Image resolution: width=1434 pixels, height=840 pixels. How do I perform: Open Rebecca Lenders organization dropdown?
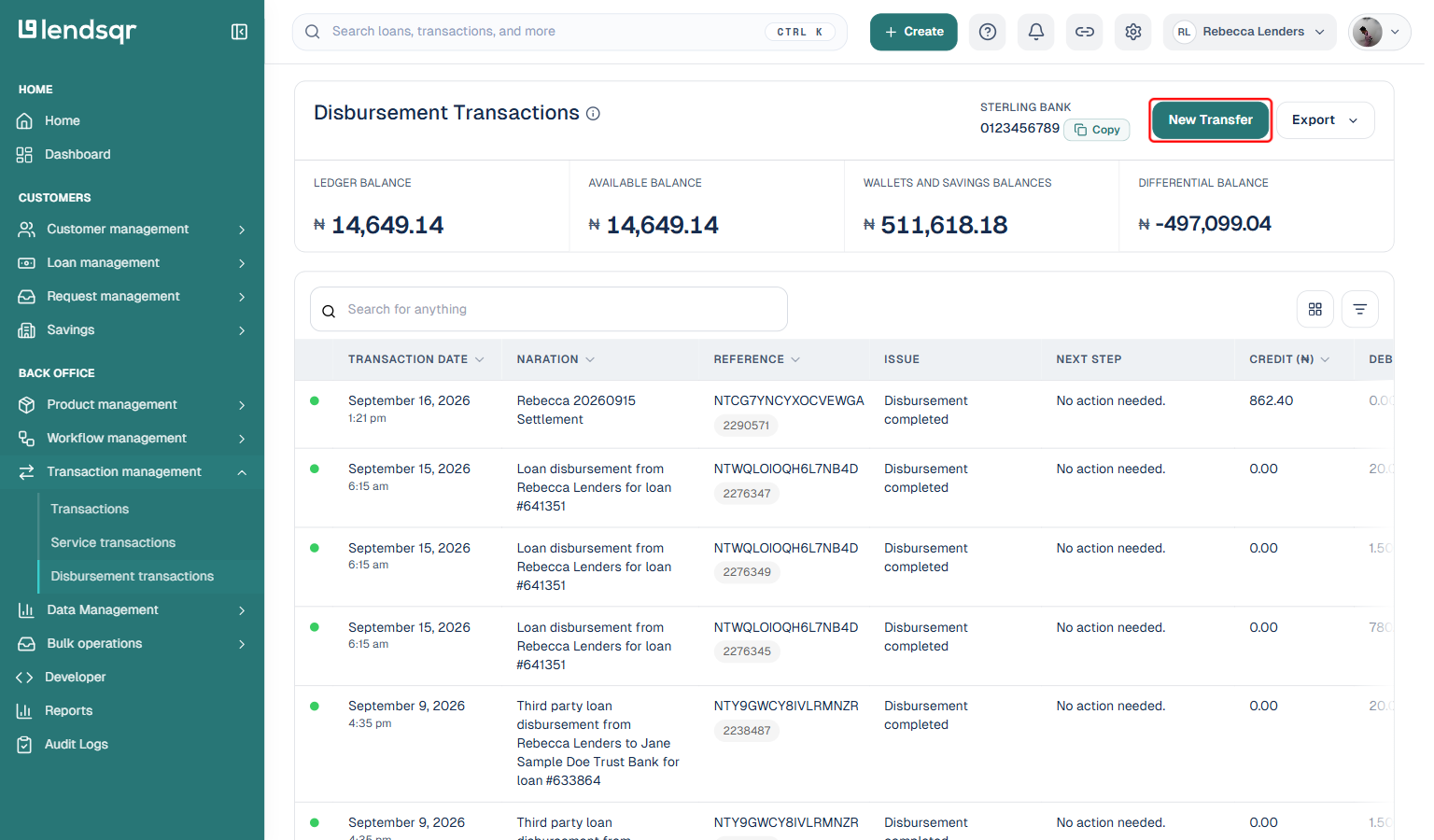click(x=1250, y=32)
